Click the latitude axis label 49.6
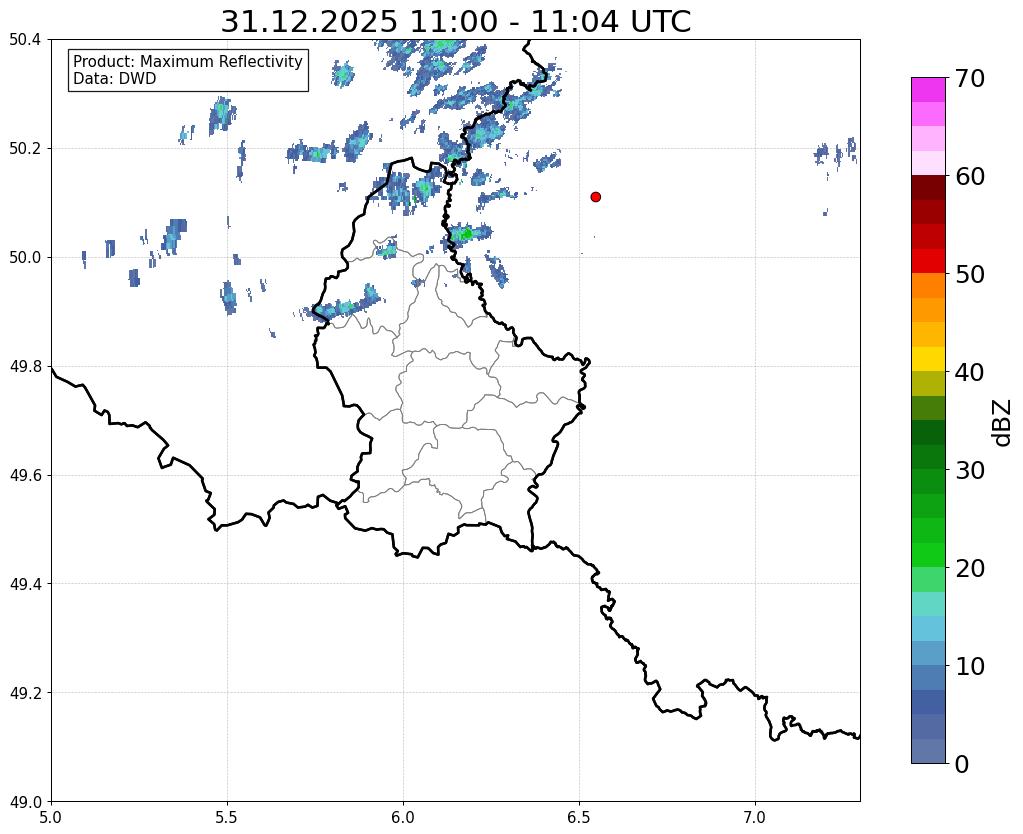This screenshot has height=834, width=1023. coord(25,475)
